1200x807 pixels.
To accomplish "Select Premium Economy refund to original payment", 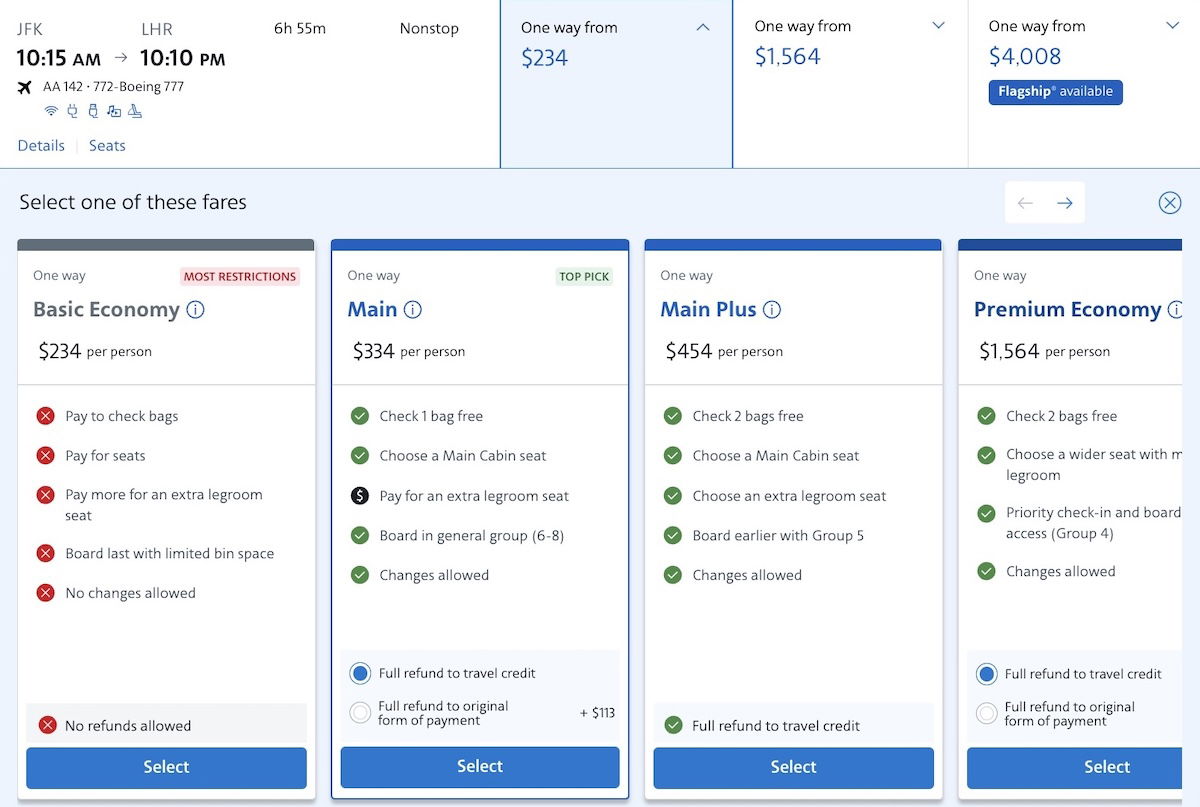I will pyautogui.click(x=986, y=713).
